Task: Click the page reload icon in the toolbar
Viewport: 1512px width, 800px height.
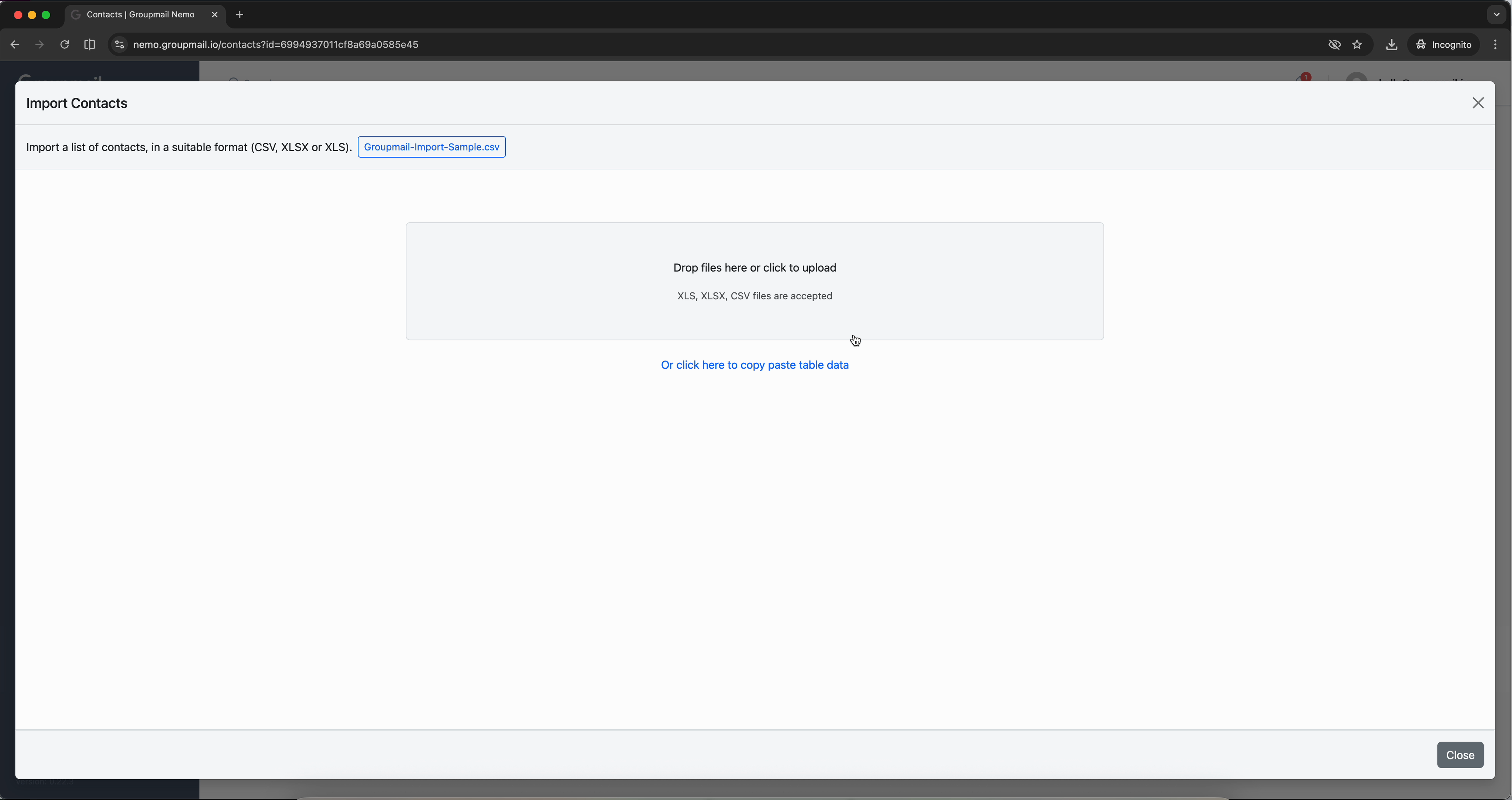Action: pos(65,45)
